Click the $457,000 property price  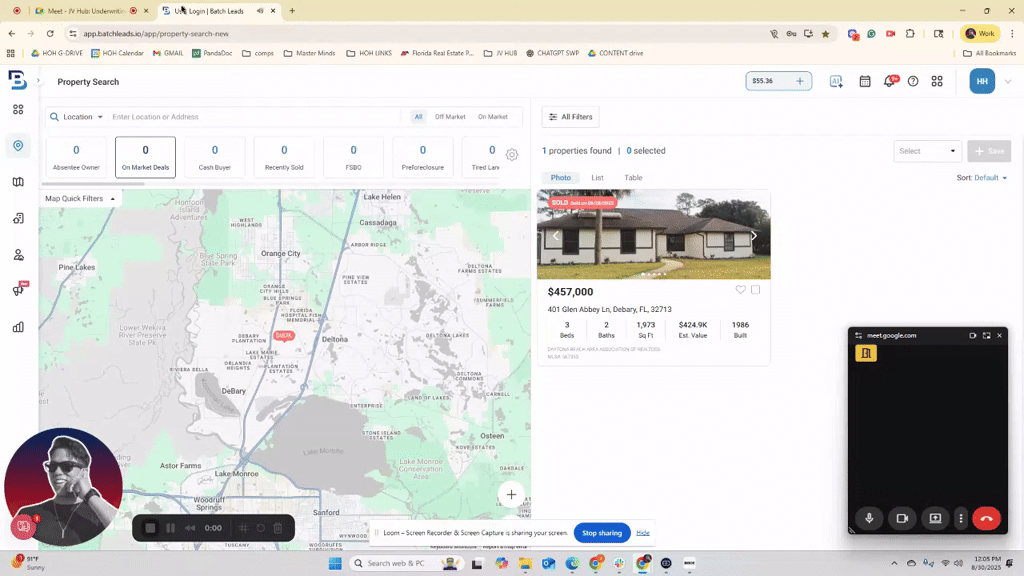(570, 292)
